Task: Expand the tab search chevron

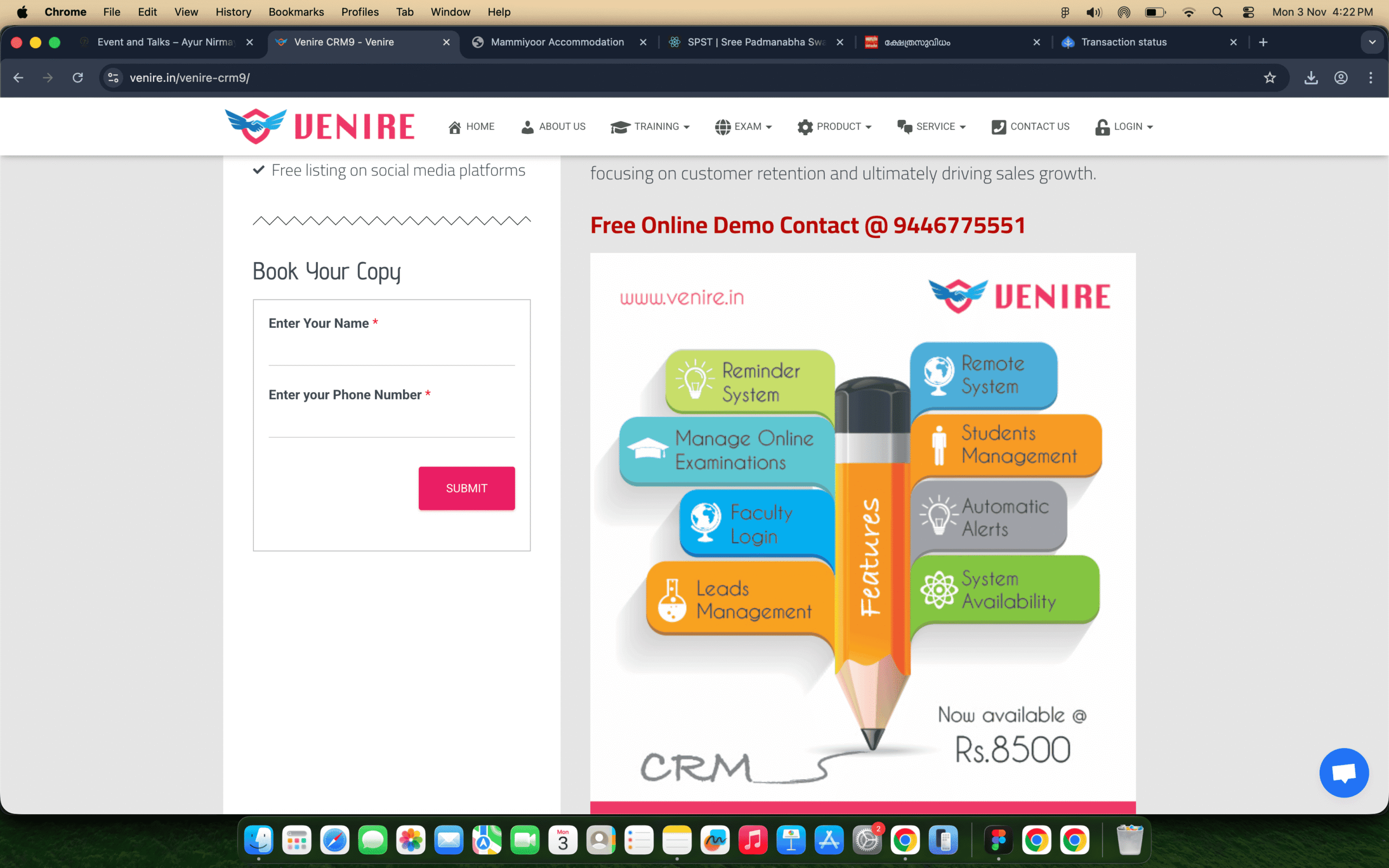Action: point(1372,42)
